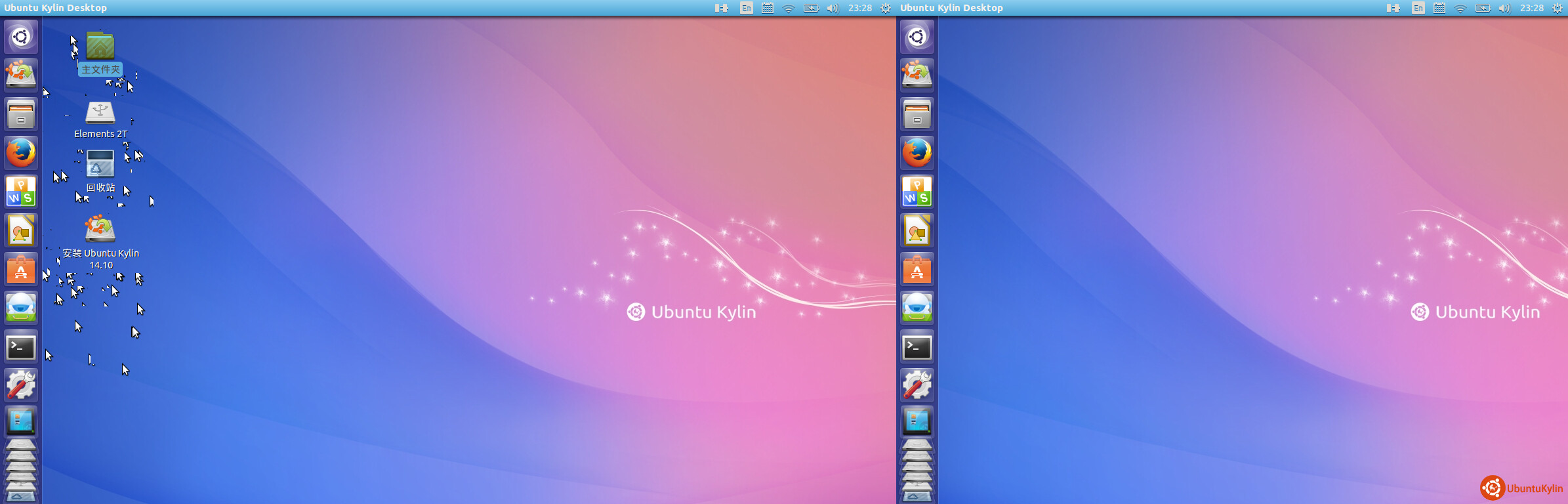Open the Wi-Fi network indicator on the left panel
Screen dimensions: 1568x504
pyautogui.click(x=789, y=8)
